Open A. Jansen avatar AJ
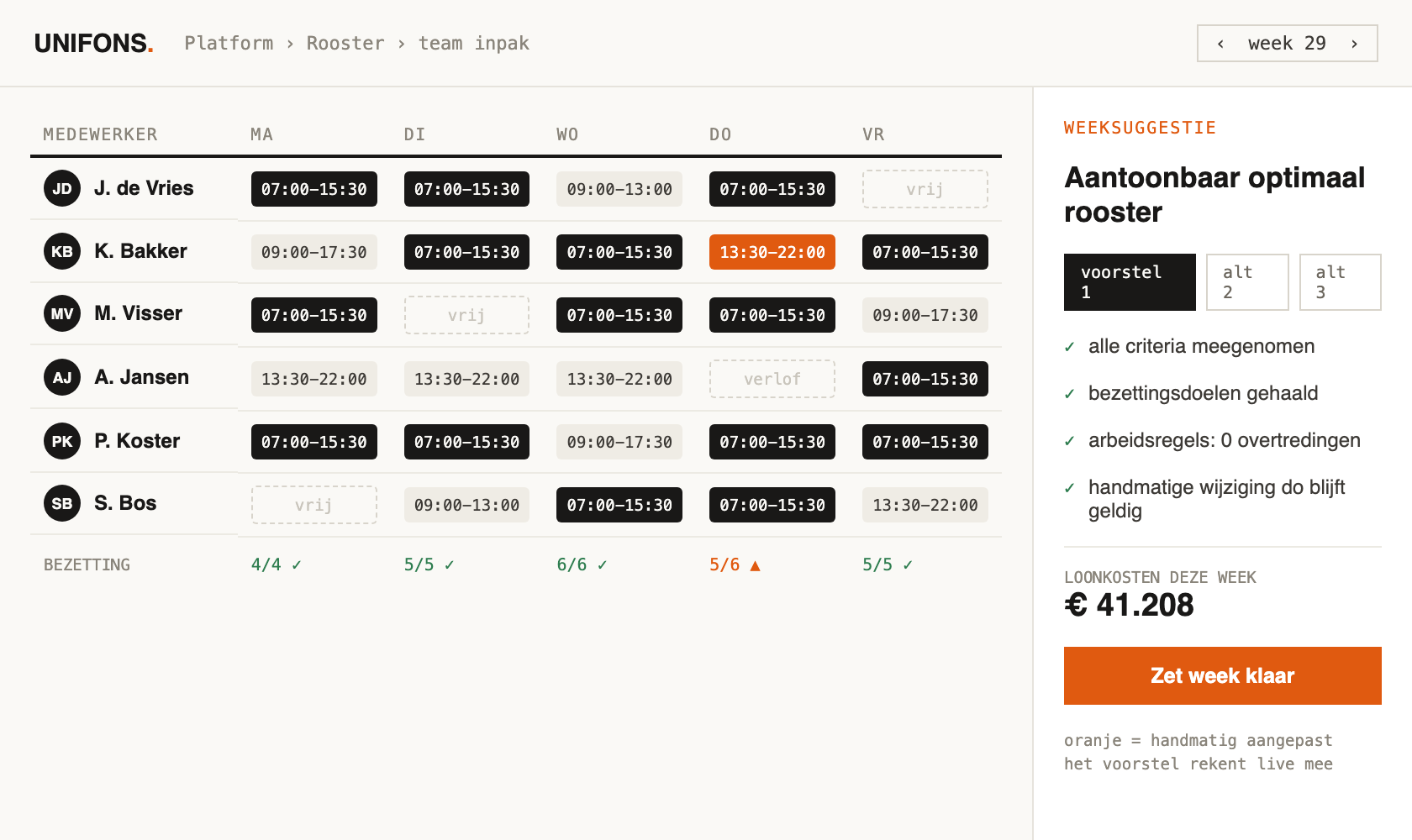Image resolution: width=1412 pixels, height=840 pixels. pyautogui.click(x=62, y=377)
